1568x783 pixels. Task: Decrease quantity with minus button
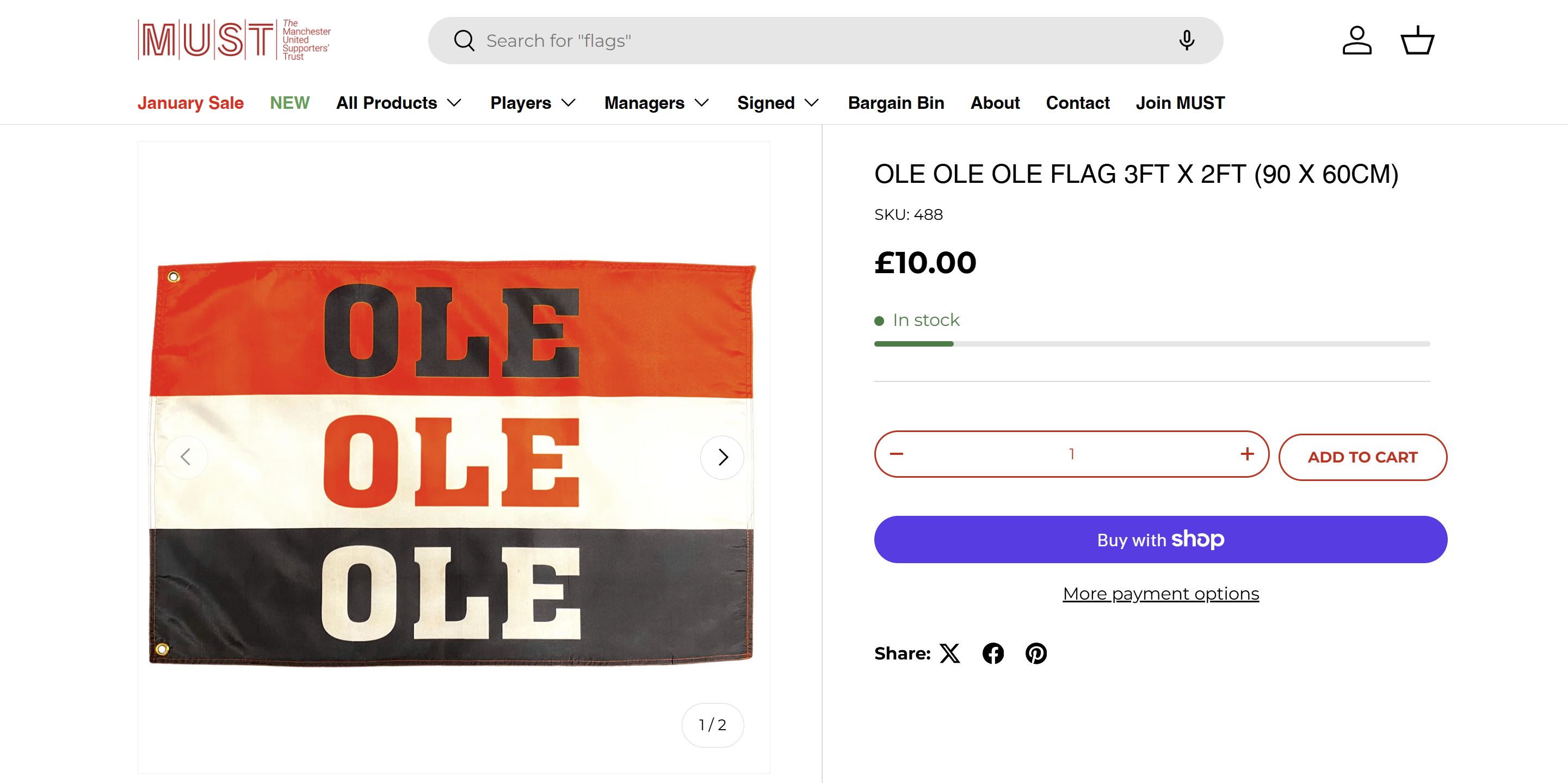897,454
